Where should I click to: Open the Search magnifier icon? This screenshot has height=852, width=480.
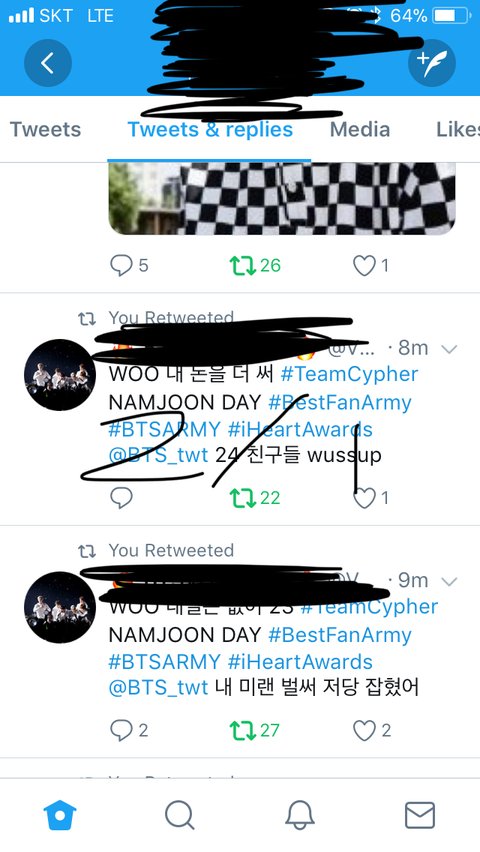(179, 815)
